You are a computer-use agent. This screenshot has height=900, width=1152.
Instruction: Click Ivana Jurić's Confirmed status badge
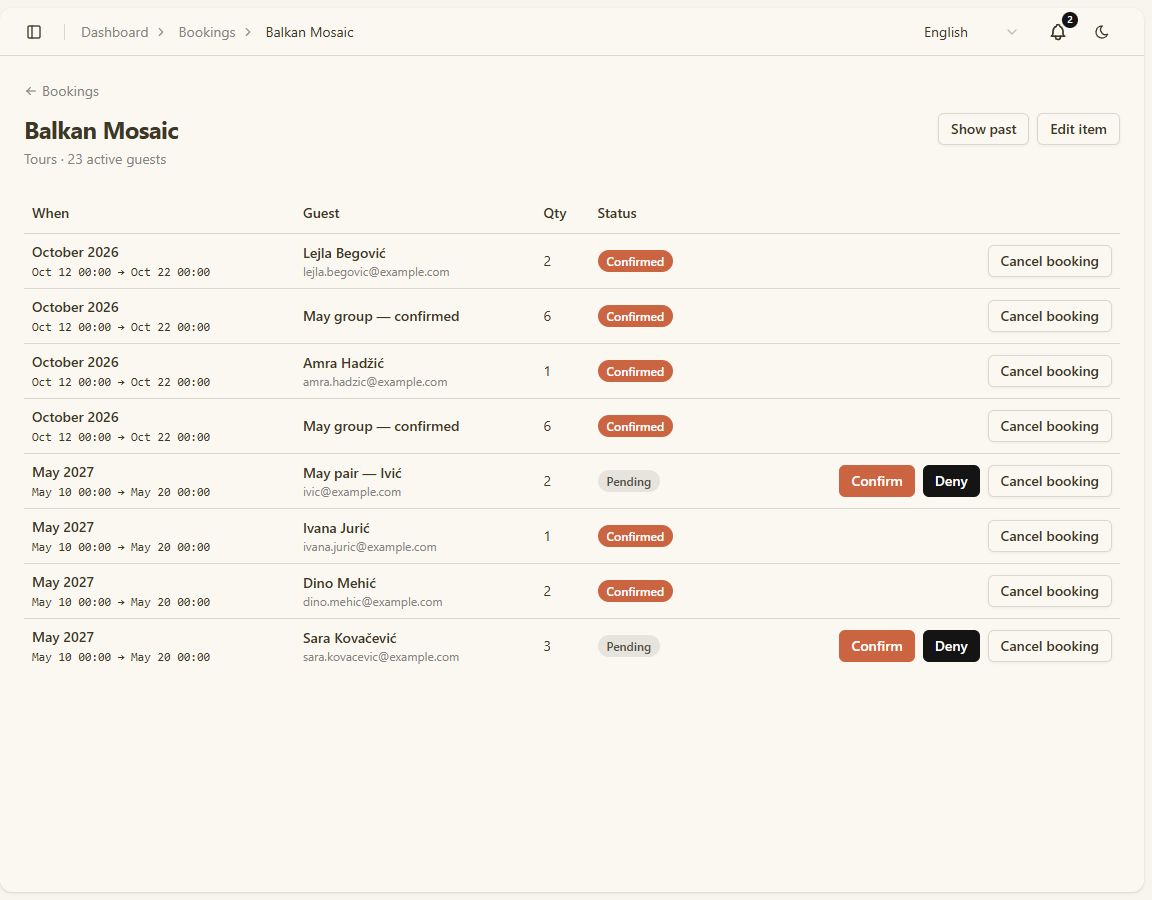pyautogui.click(x=635, y=536)
